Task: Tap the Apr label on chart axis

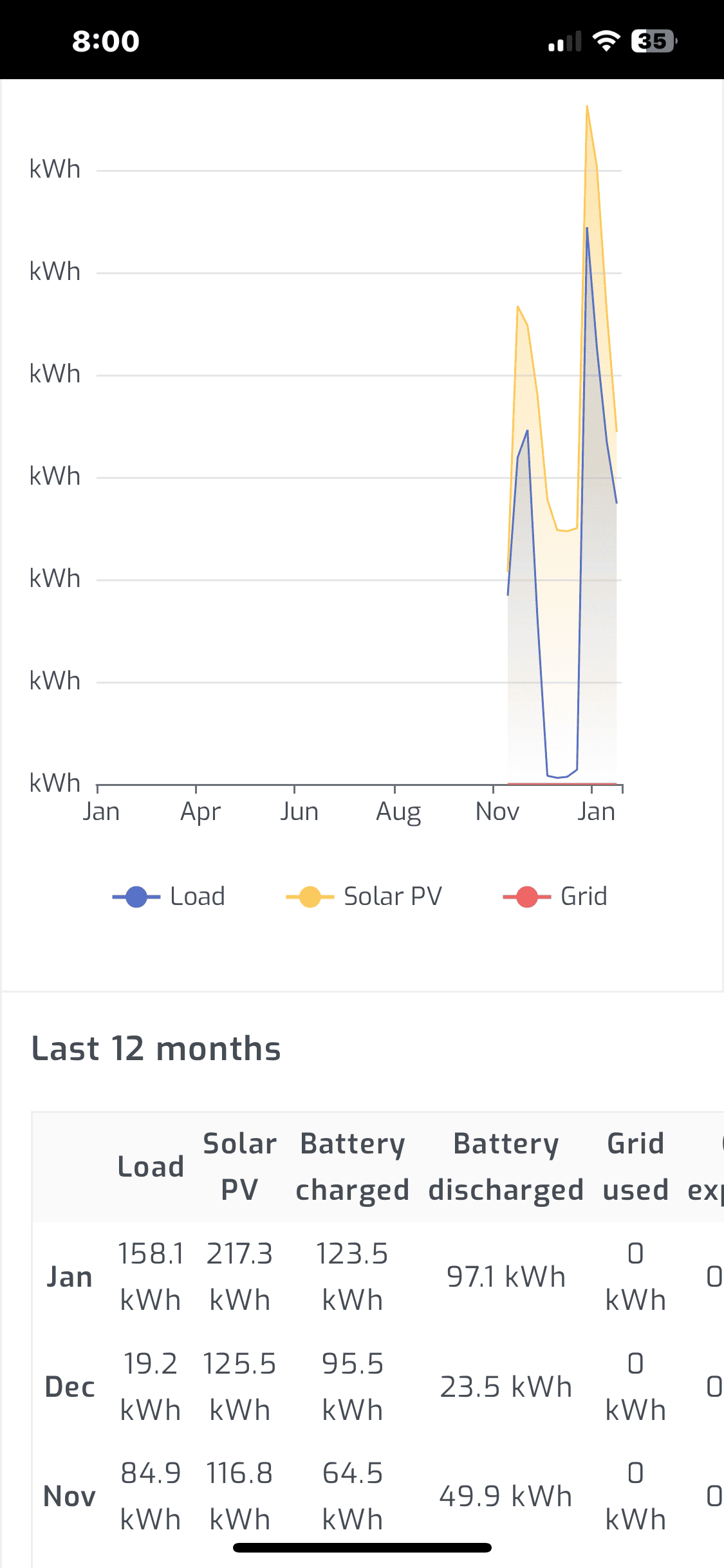Action: click(x=200, y=812)
